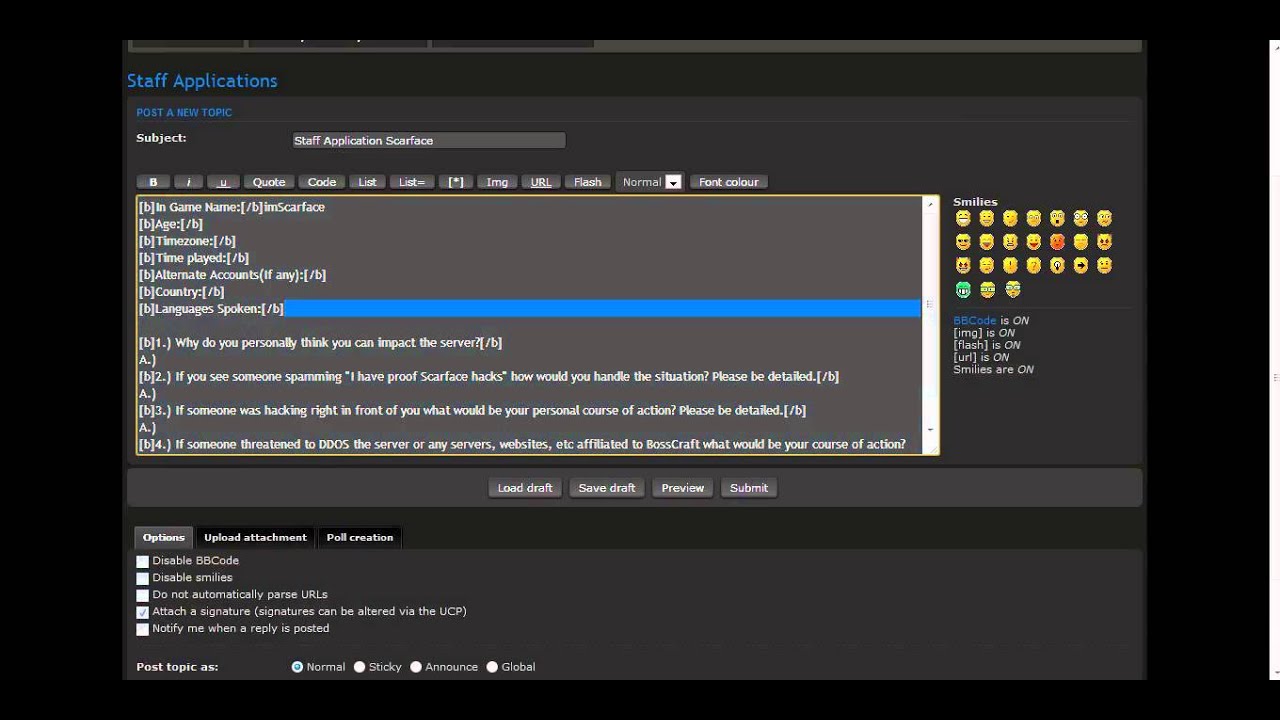Insert the Geek glasses smiley
The height and width of the screenshot is (720, 1280).
pyautogui.click(x=988, y=290)
